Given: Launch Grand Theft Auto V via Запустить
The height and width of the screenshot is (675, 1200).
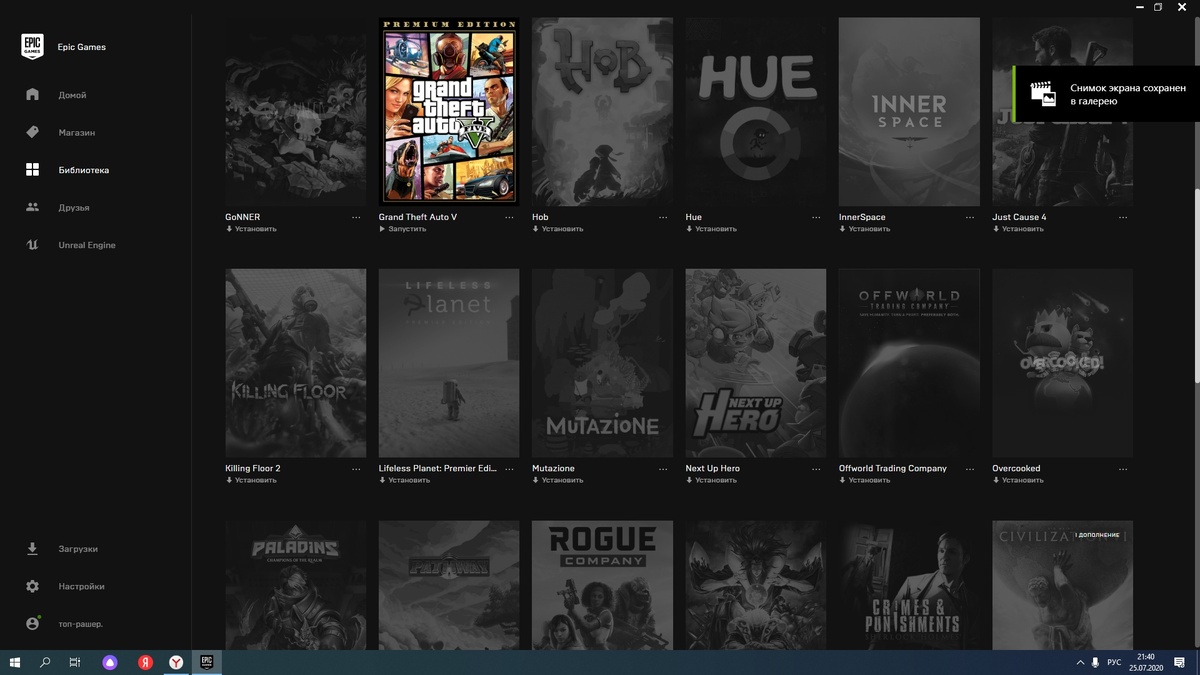Looking at the screenshot, I should (403, 229).
